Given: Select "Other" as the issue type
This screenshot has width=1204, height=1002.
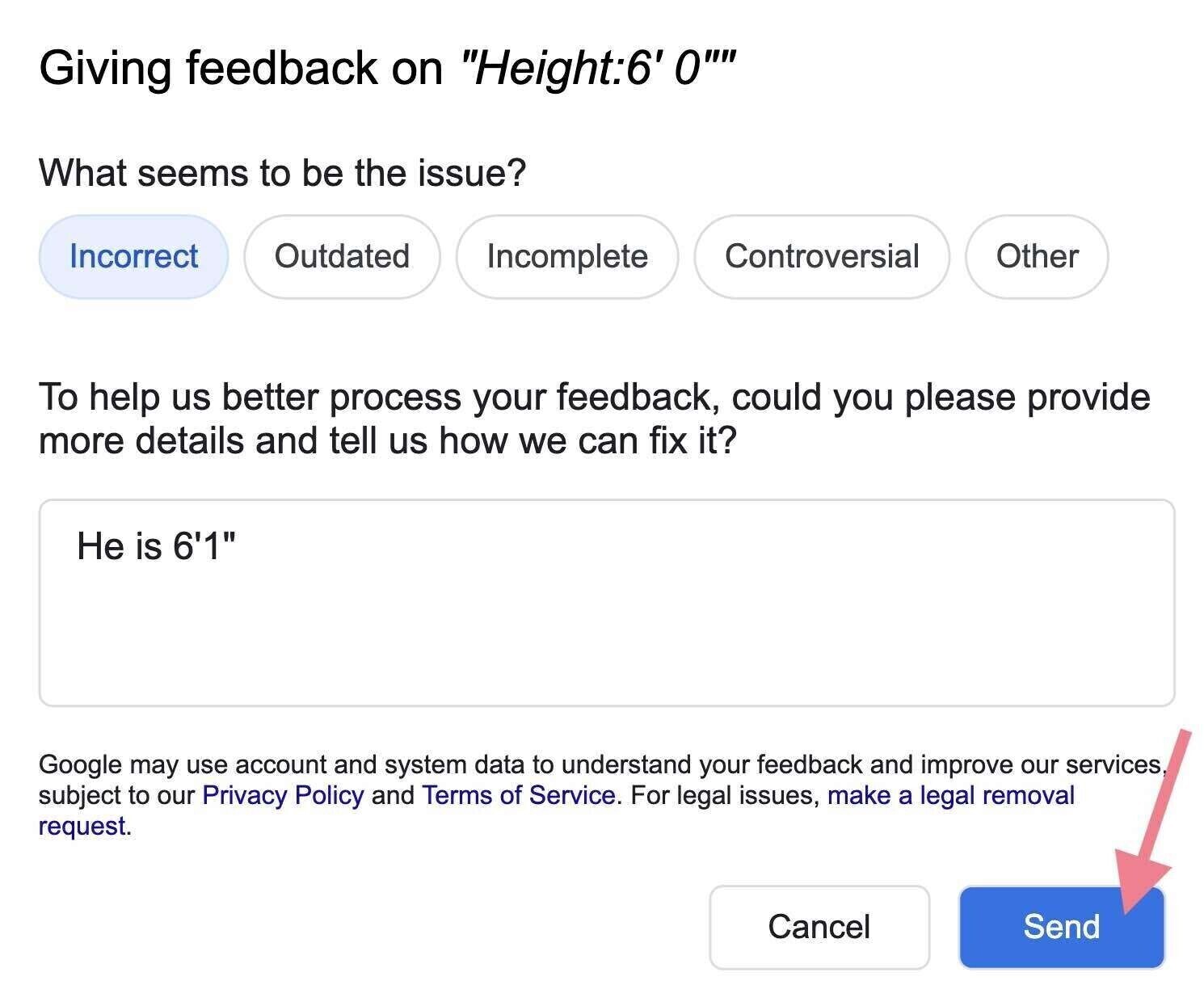Looking at the screenshot, I should pyautogui.click(x=1038, y=256).
